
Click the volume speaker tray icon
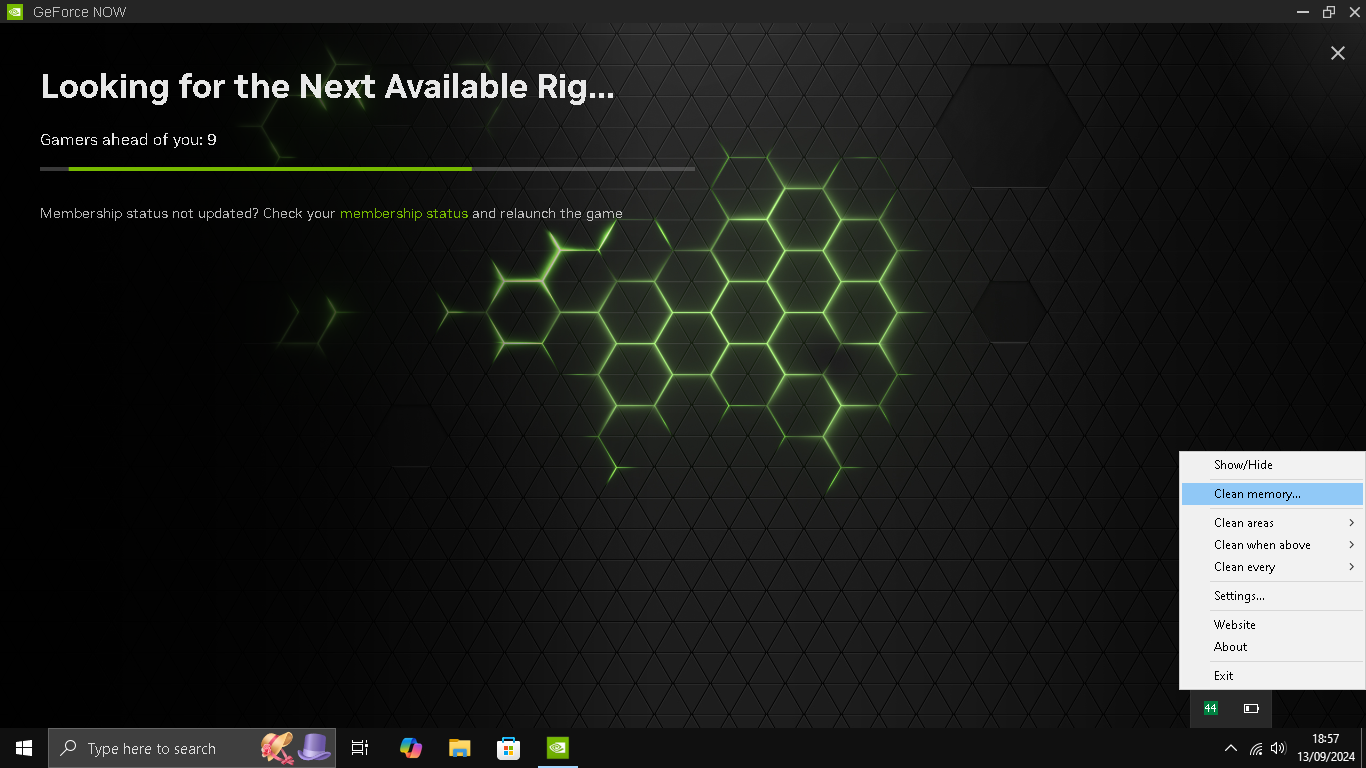tap(1278, 748)
